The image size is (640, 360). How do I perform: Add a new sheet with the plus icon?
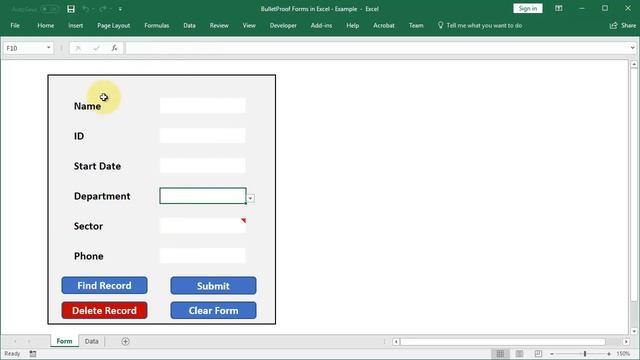point(125,341)
